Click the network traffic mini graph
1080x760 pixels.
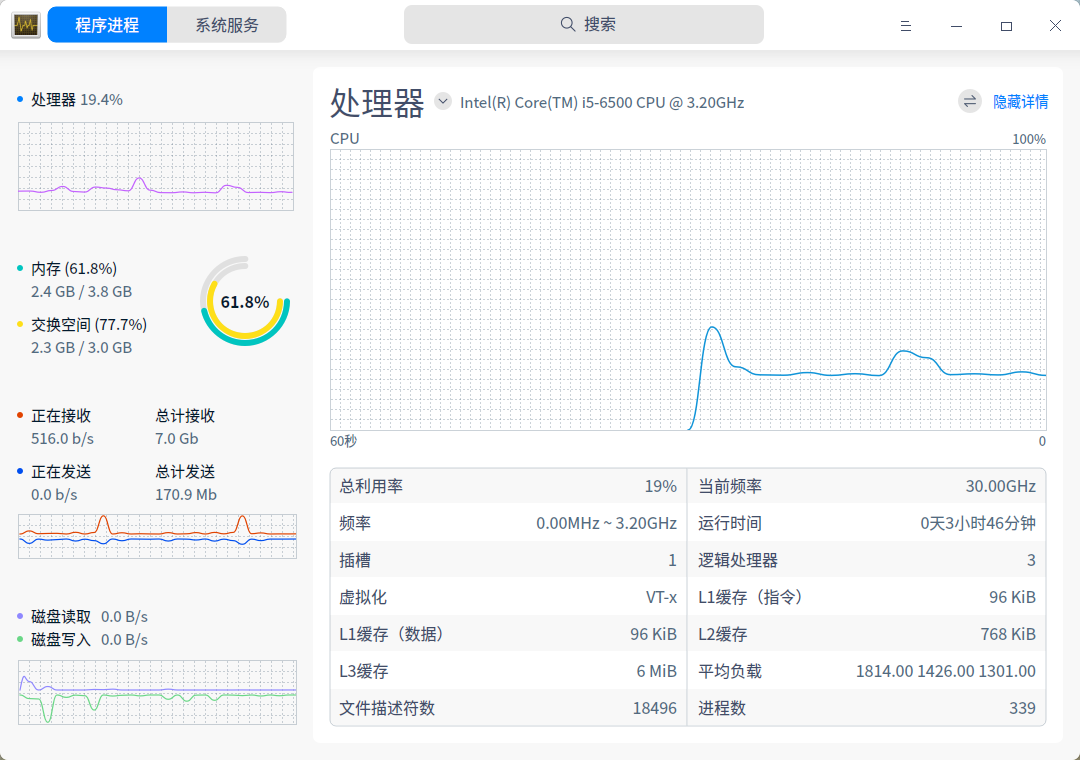pyautogui.click(x=156, y=537)
